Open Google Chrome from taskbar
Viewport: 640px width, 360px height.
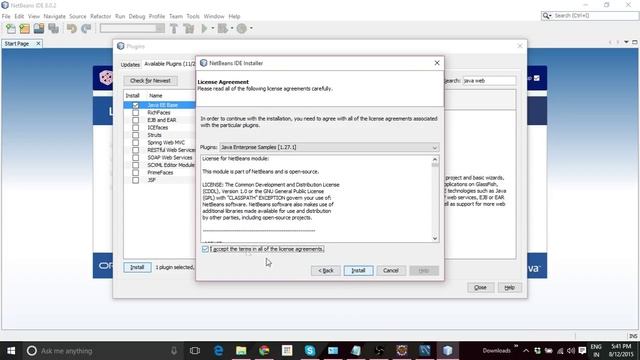(x=264, y=351)
